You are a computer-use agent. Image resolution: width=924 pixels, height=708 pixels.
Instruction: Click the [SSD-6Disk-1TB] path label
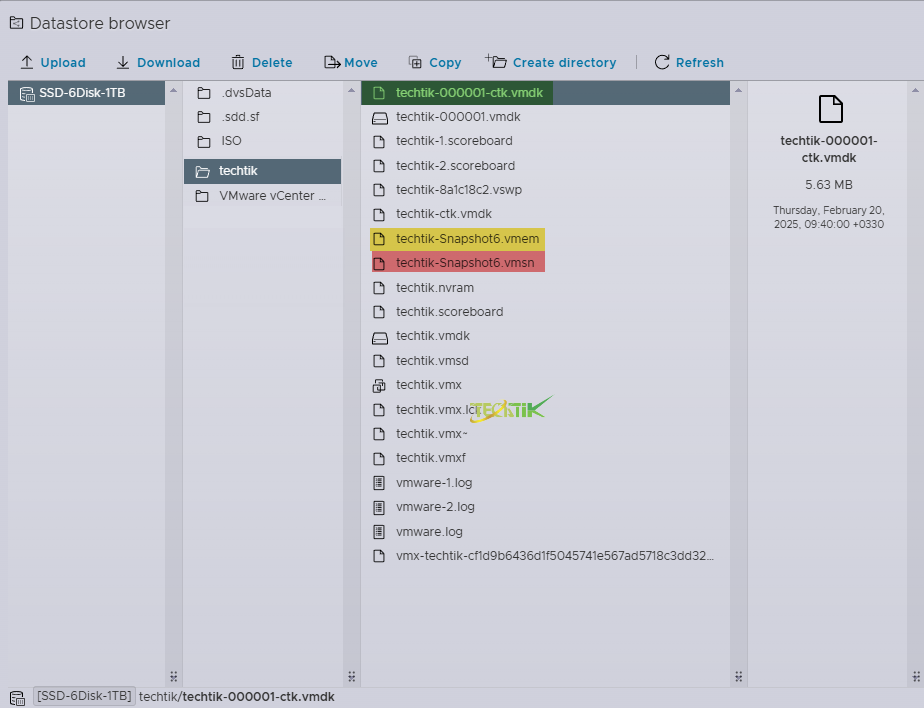84,697
